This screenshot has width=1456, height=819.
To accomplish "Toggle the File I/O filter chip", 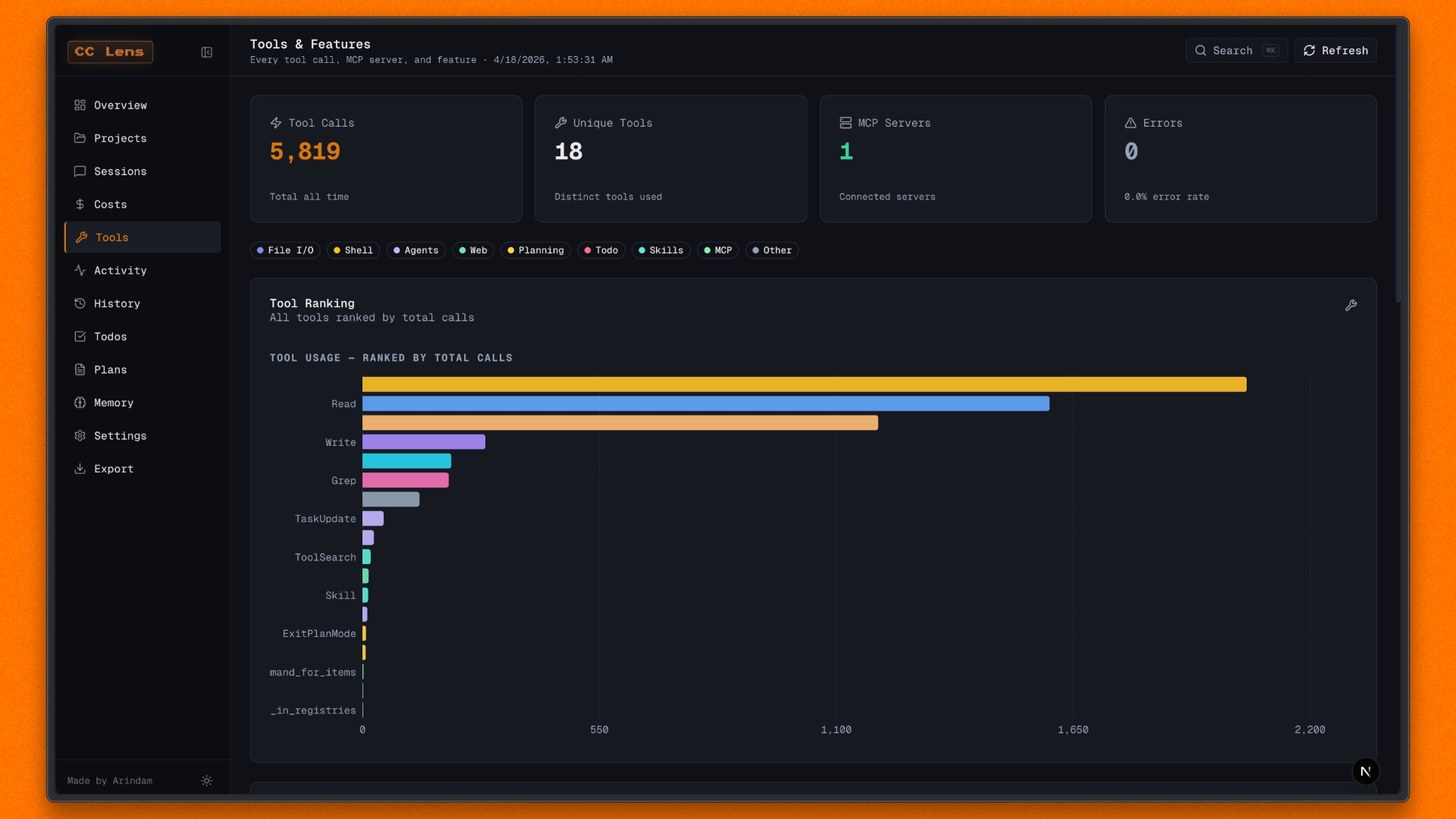I will point(285,250).
